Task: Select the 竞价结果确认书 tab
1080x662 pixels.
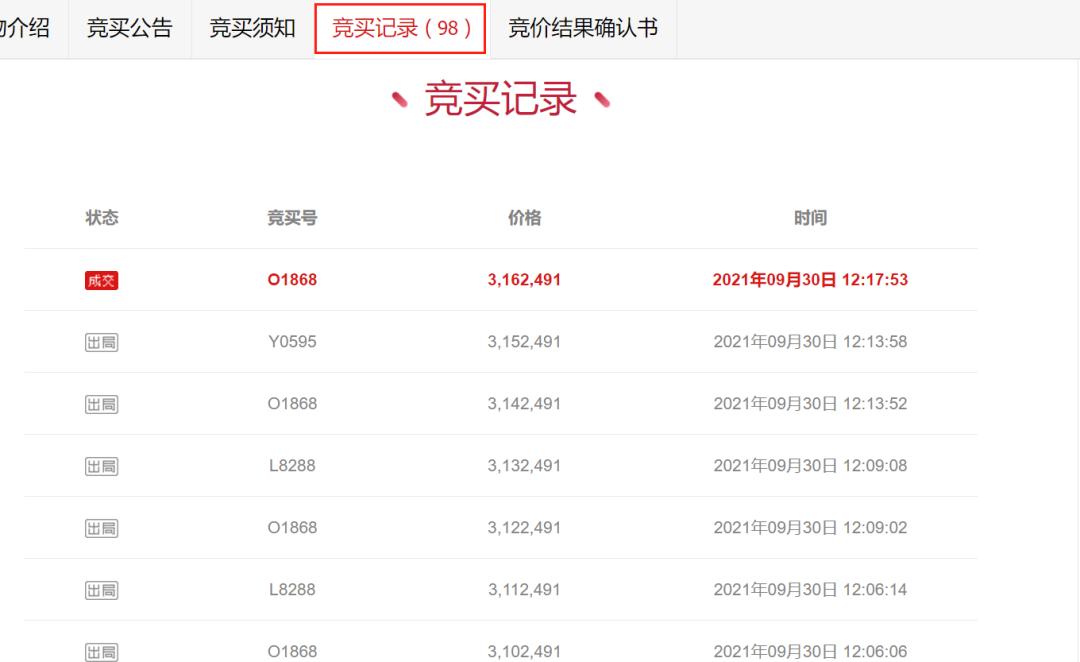Action: point(583,28)
